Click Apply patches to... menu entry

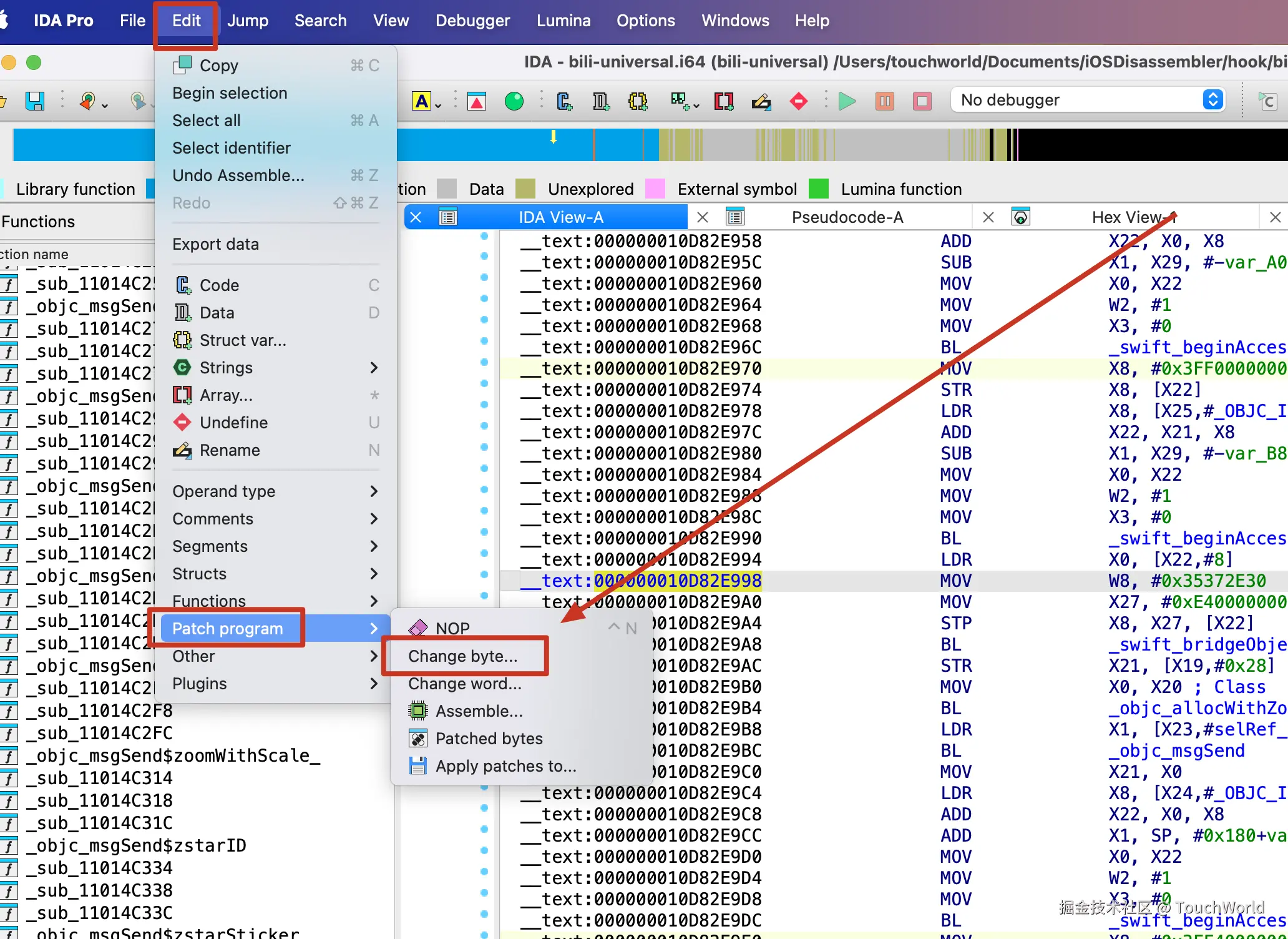505,766
